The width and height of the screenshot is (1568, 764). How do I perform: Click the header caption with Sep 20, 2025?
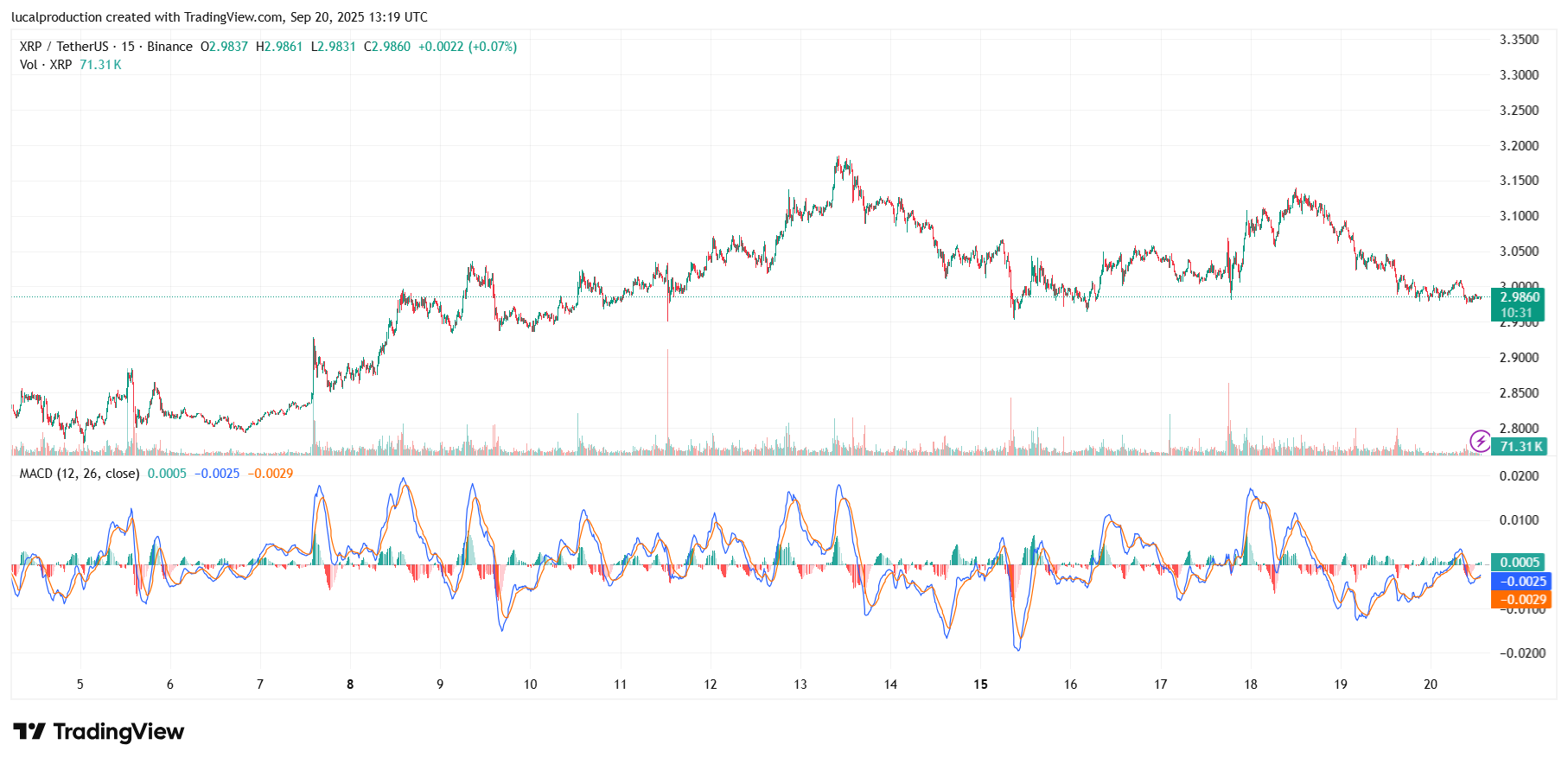(x=220, y=17)
